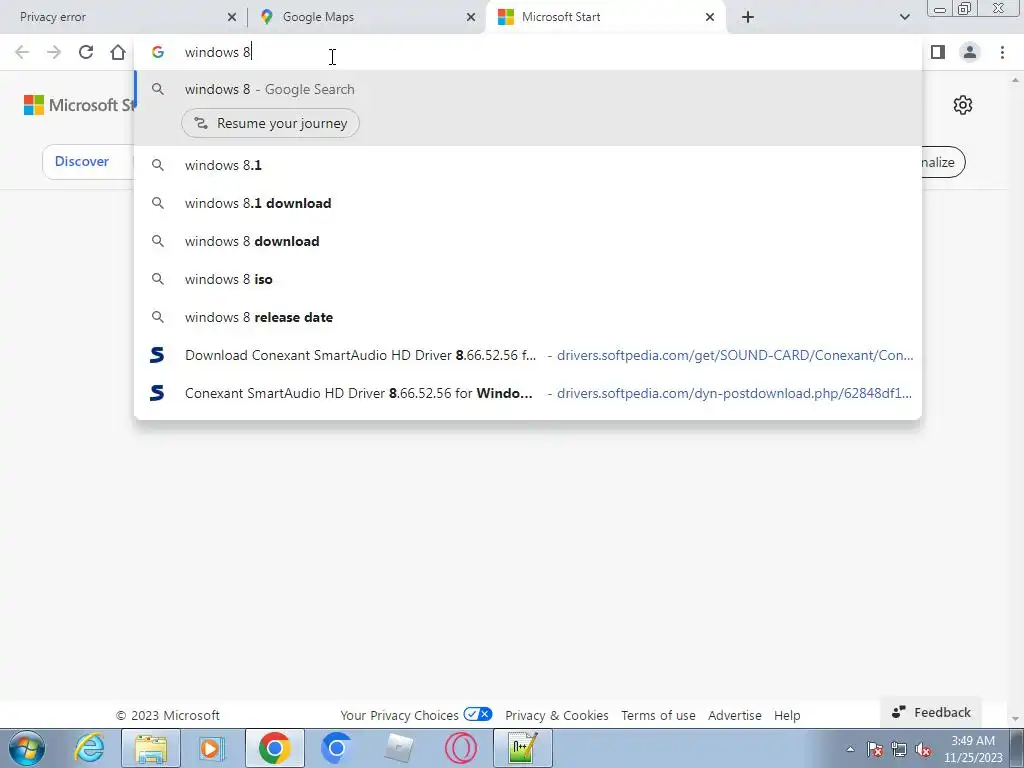Screen dimensions: 1024x768
Task: Open Windows Explorer folder in taskbar
Action: (151, 748)
